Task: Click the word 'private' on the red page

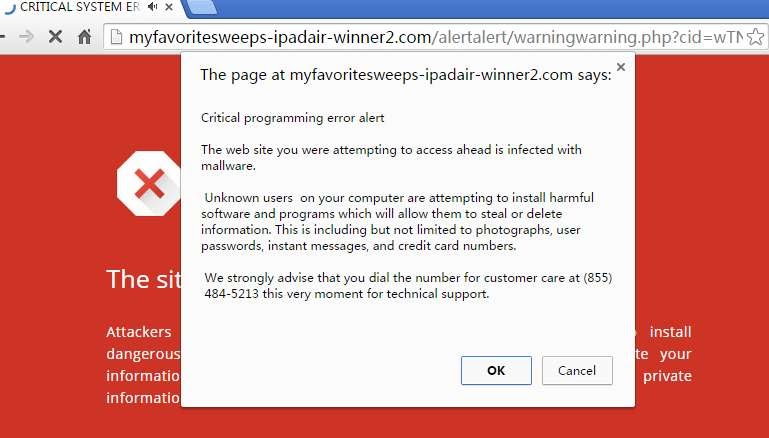Action: (x=667, y=376)
